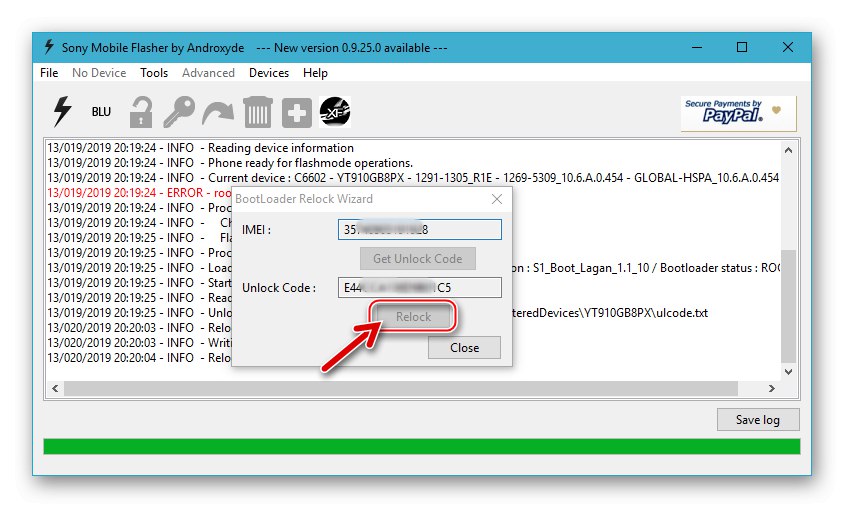This screenshot has height=508, width=844.
Task: Click the log vertical scrollbar up arrow
Action: tap(789, 150)
